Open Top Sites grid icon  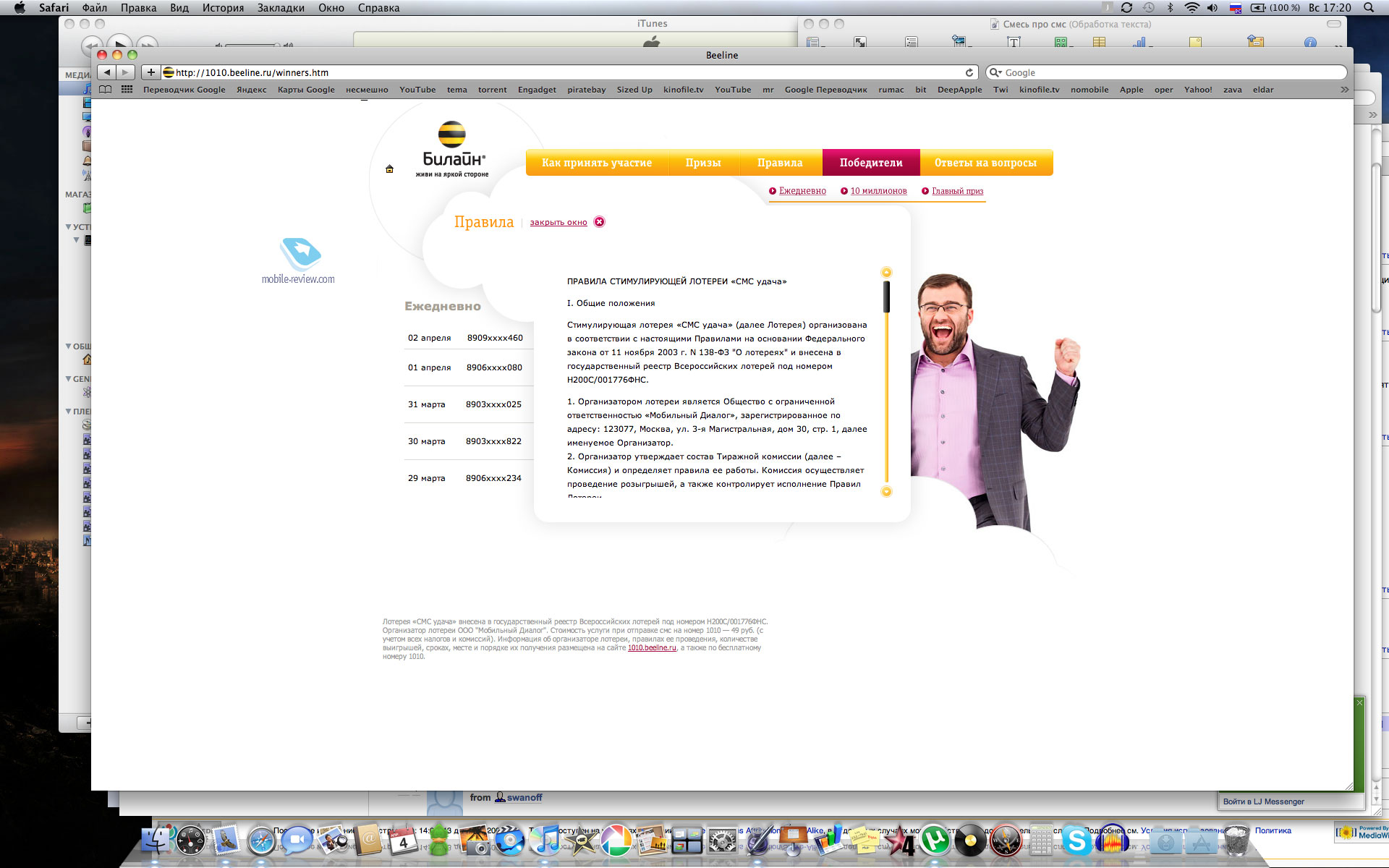127,90
